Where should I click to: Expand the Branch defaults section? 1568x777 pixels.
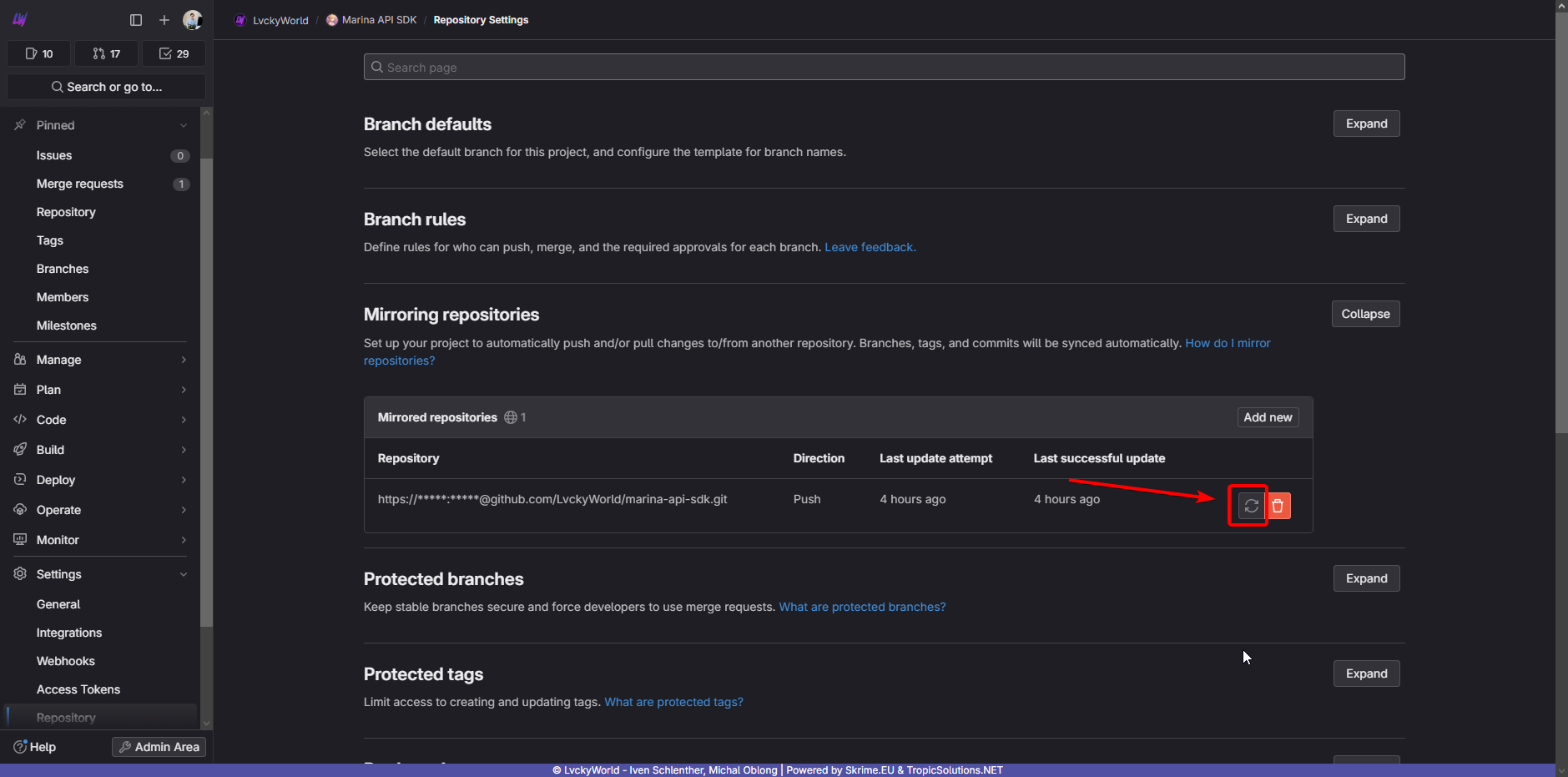coord(1366,124)
